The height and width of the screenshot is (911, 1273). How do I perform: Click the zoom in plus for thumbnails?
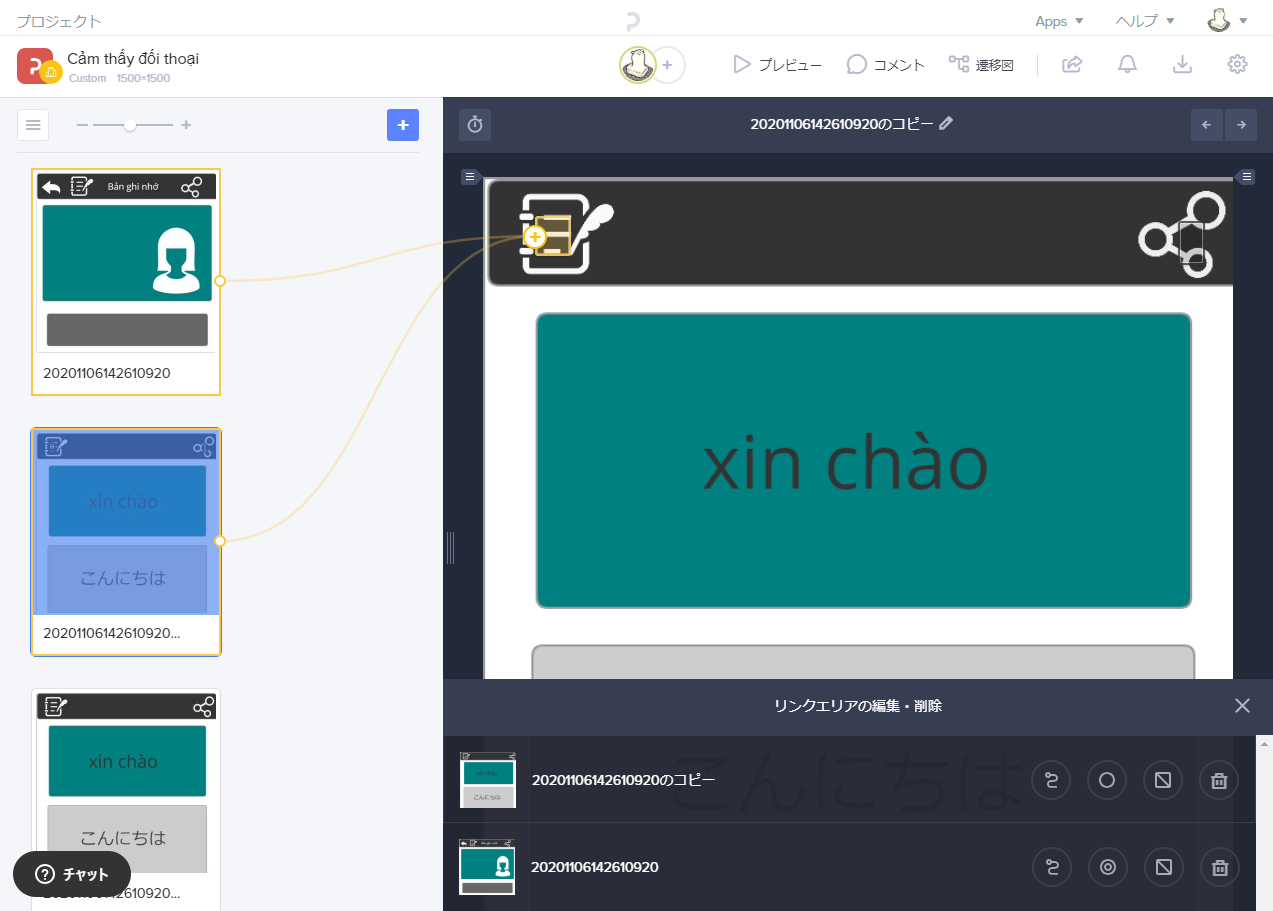coord(186,125)
